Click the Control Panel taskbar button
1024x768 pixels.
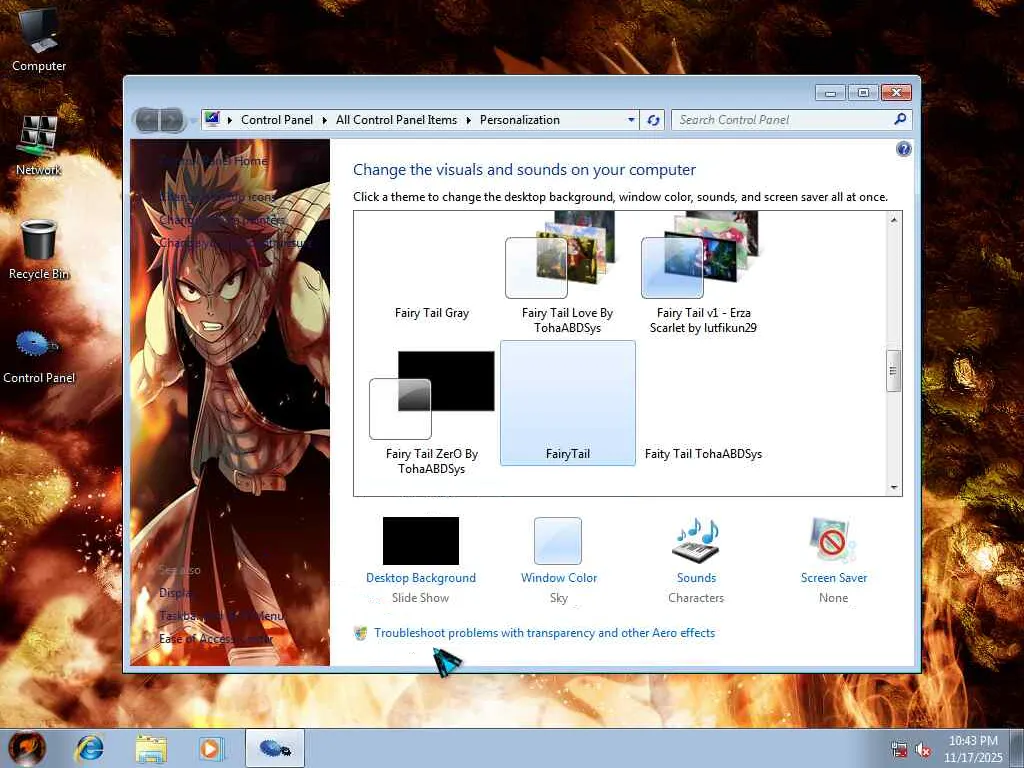[275, 748]
